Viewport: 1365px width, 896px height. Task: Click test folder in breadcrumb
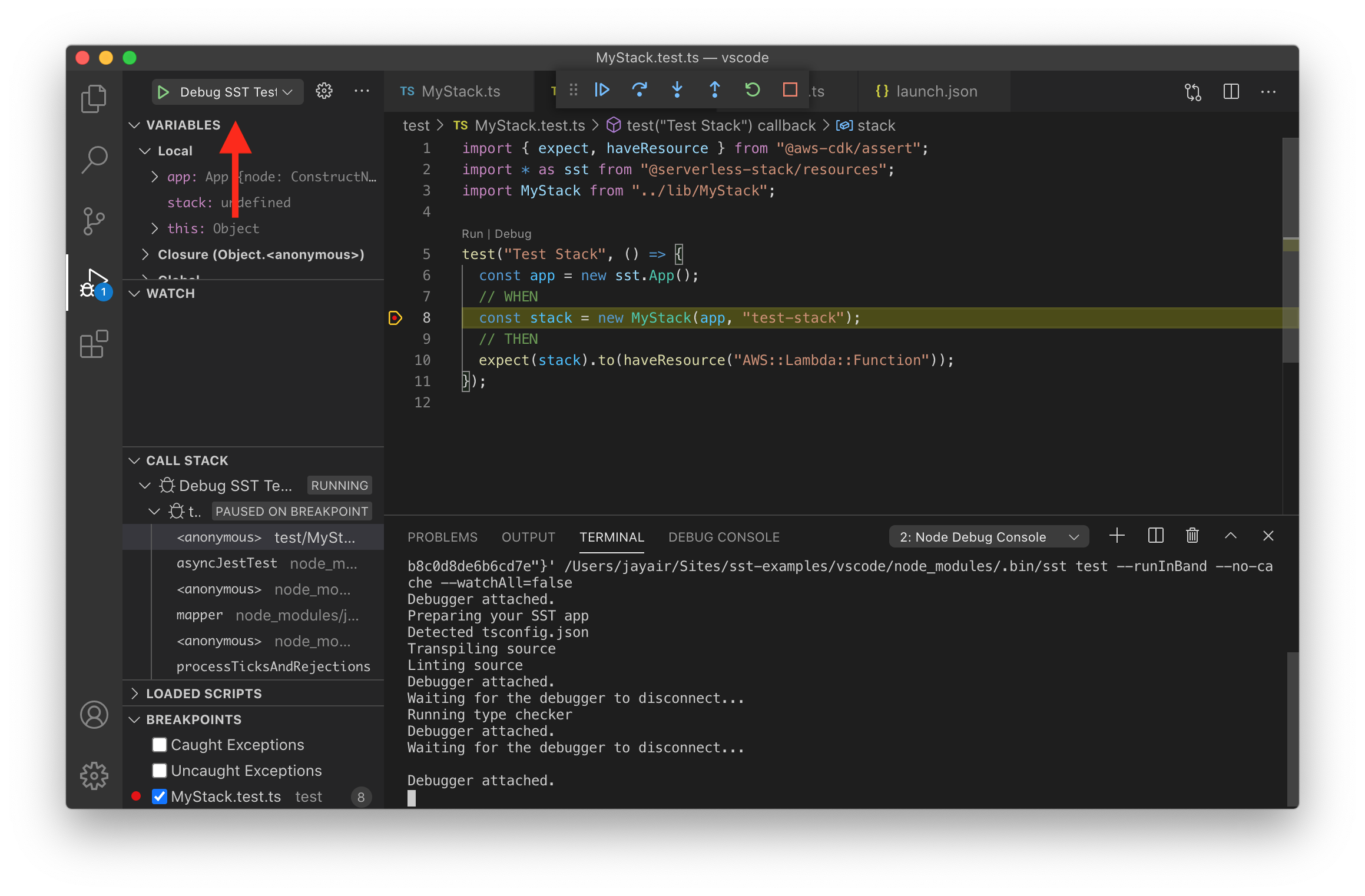coord(416,125)
